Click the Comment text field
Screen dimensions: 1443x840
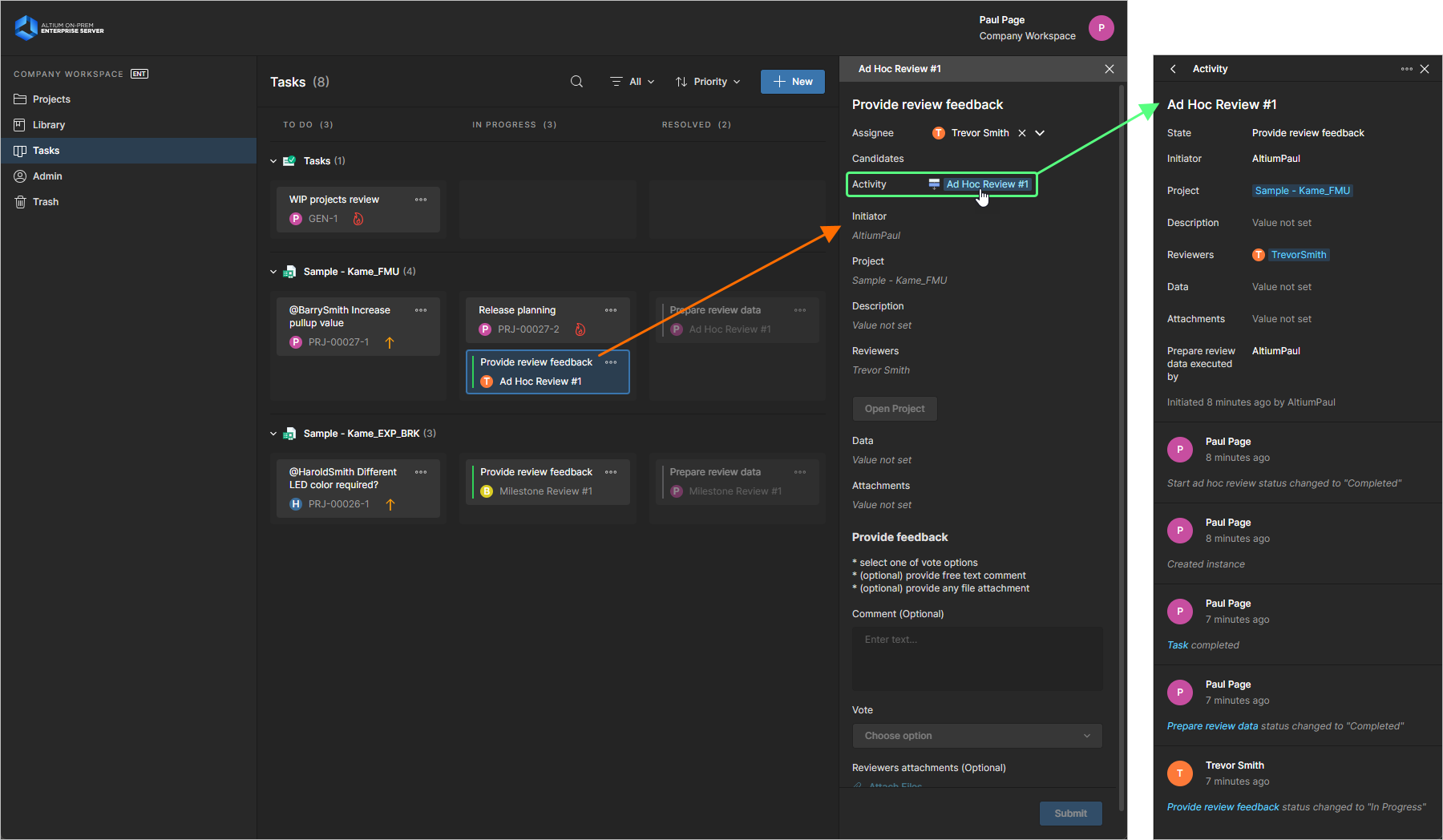[976, 659]
